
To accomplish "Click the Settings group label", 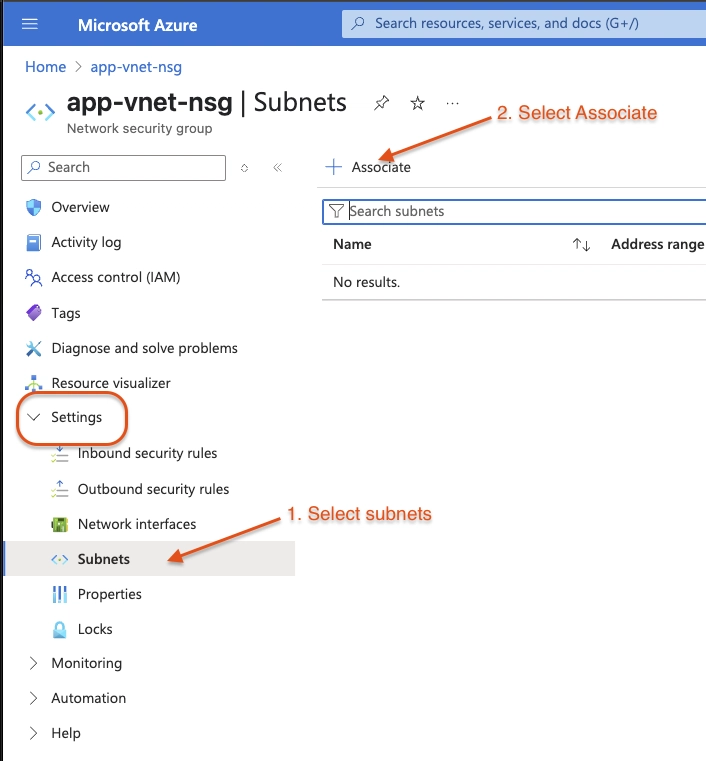I will (x=77, y=417).
